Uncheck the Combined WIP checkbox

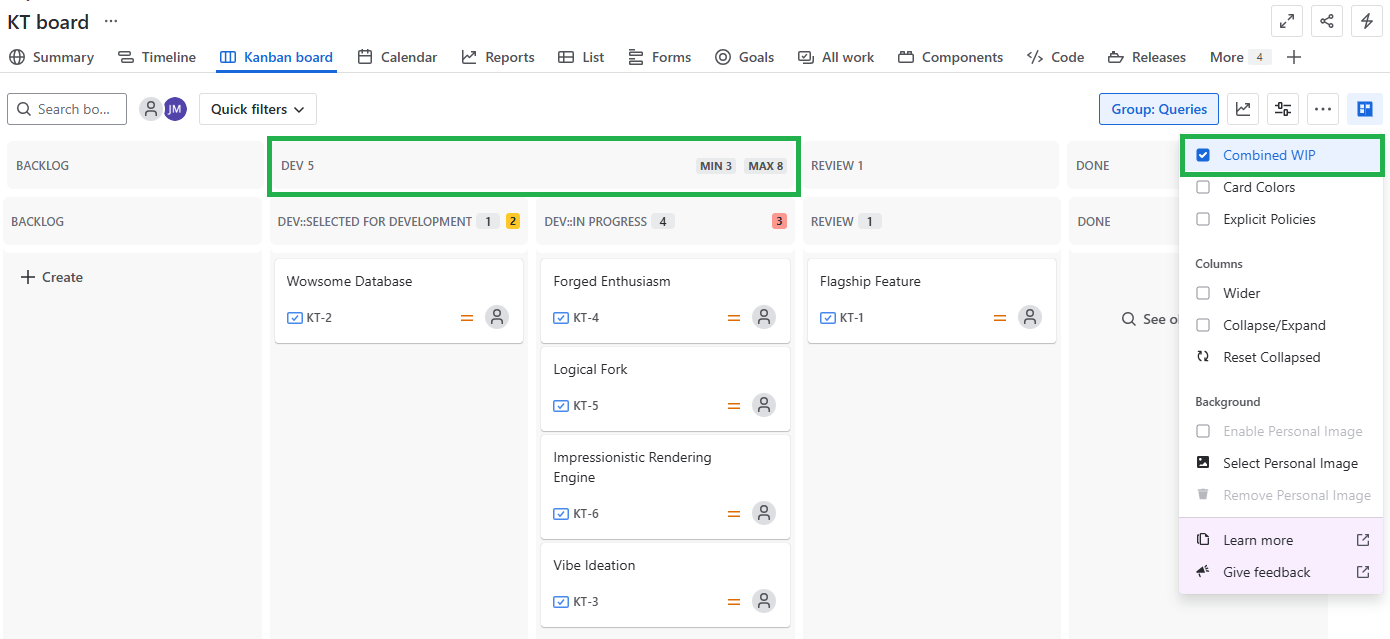[1203, 155]
